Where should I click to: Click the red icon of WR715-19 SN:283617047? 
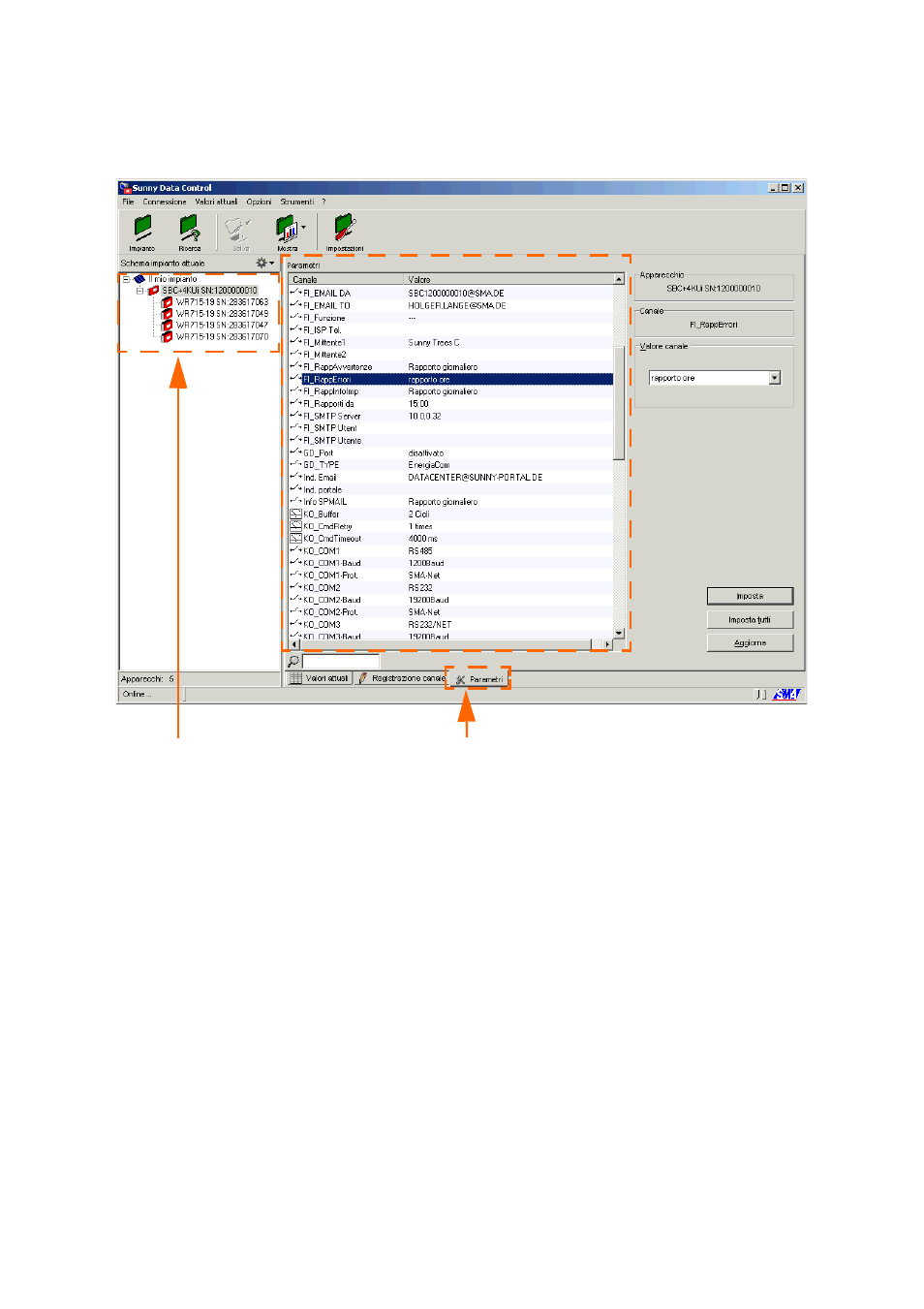tap(168, 326)
